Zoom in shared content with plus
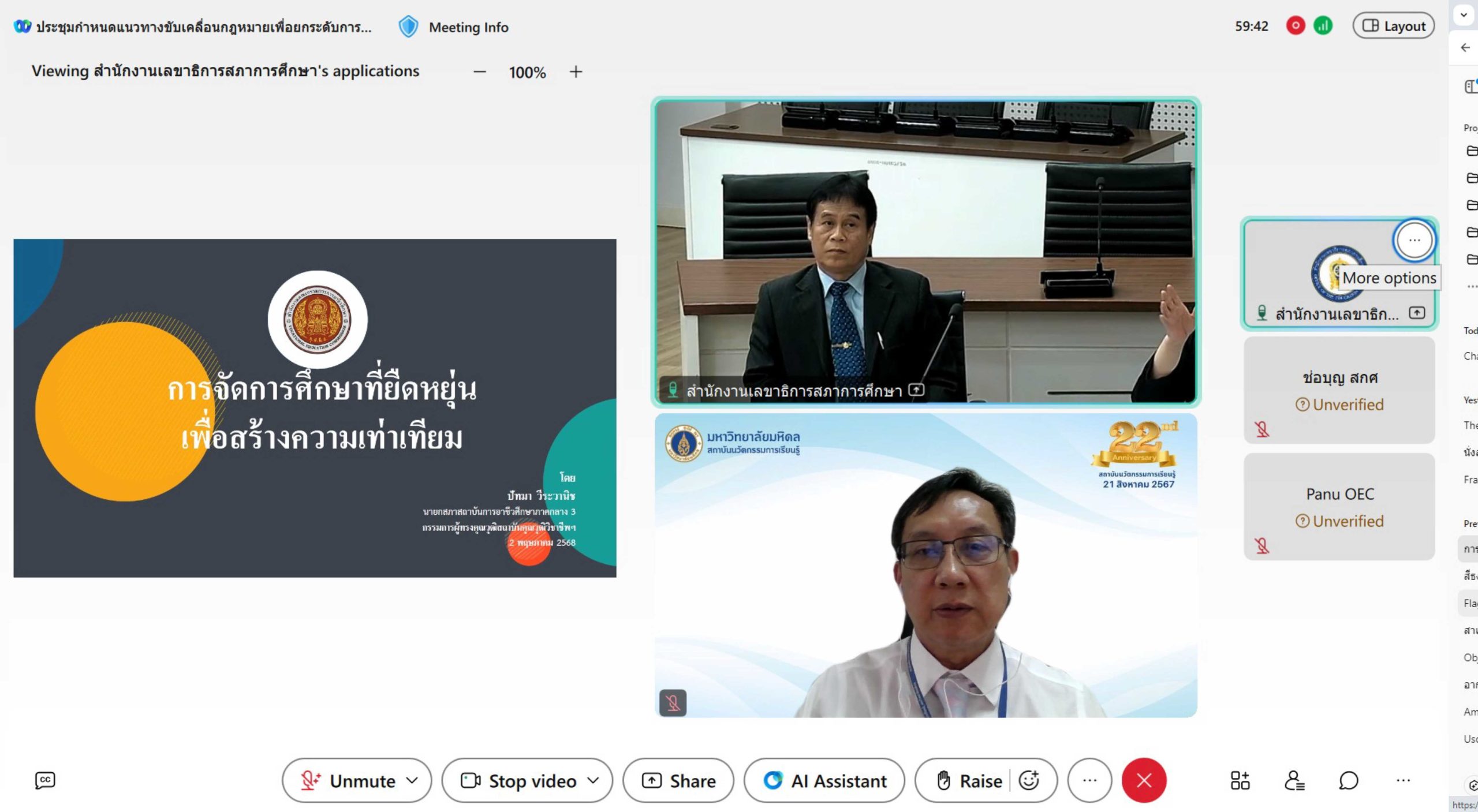This screenshot has height=812, width=1478. [x=576, y=72]
